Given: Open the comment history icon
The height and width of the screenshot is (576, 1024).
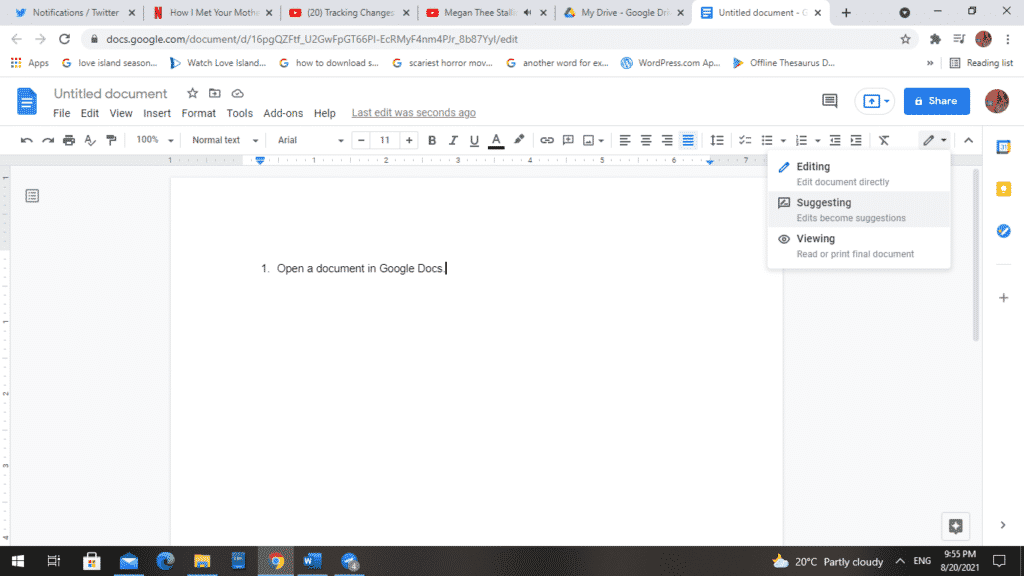Looking at the screenshot, I should [x=829, y=101].
